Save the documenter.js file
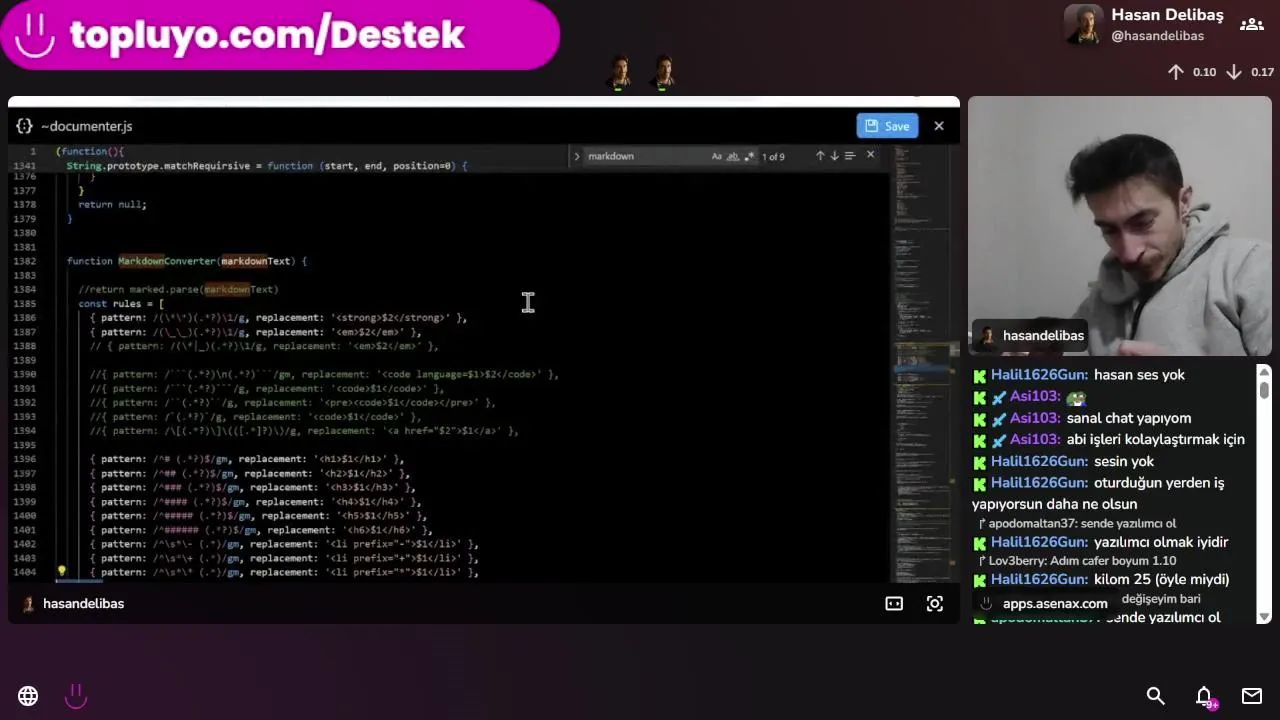Viewport: 1280px width, 720px height. coord(887,126)
